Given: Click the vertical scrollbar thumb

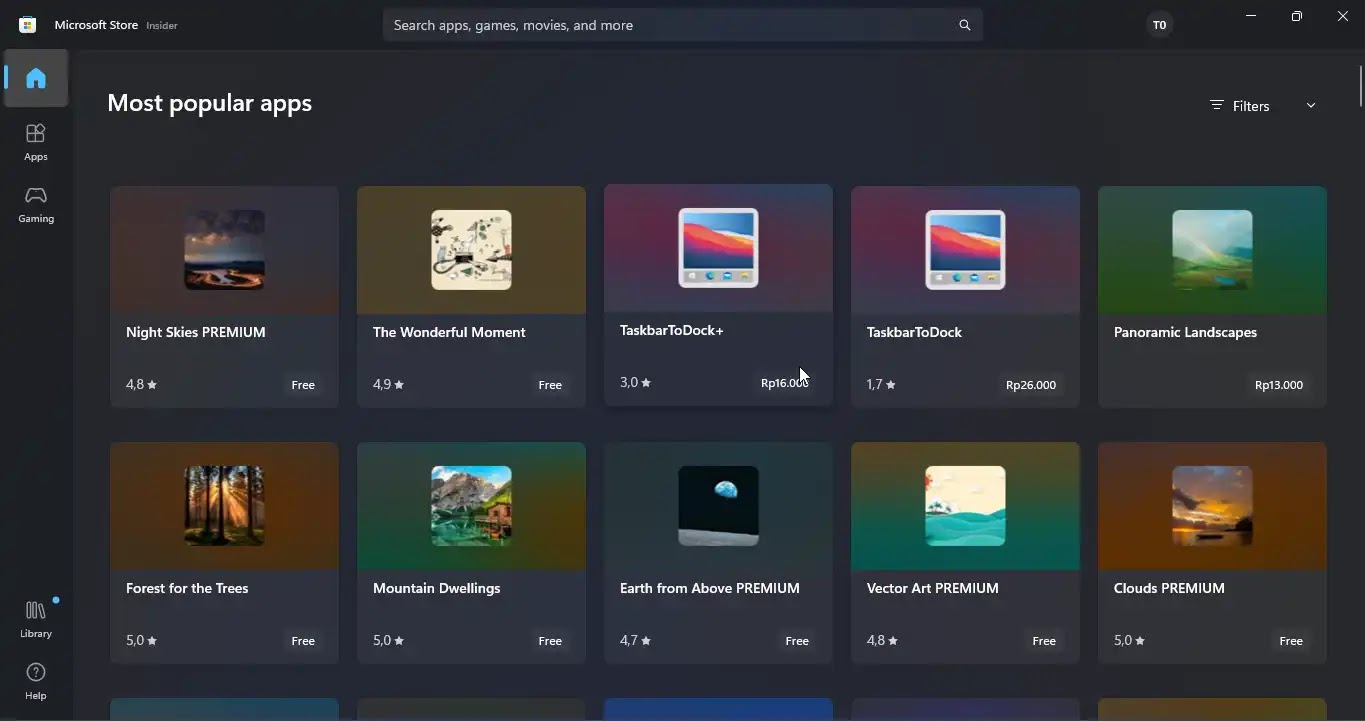Looking at the screenshot, I should (1360, 86).
